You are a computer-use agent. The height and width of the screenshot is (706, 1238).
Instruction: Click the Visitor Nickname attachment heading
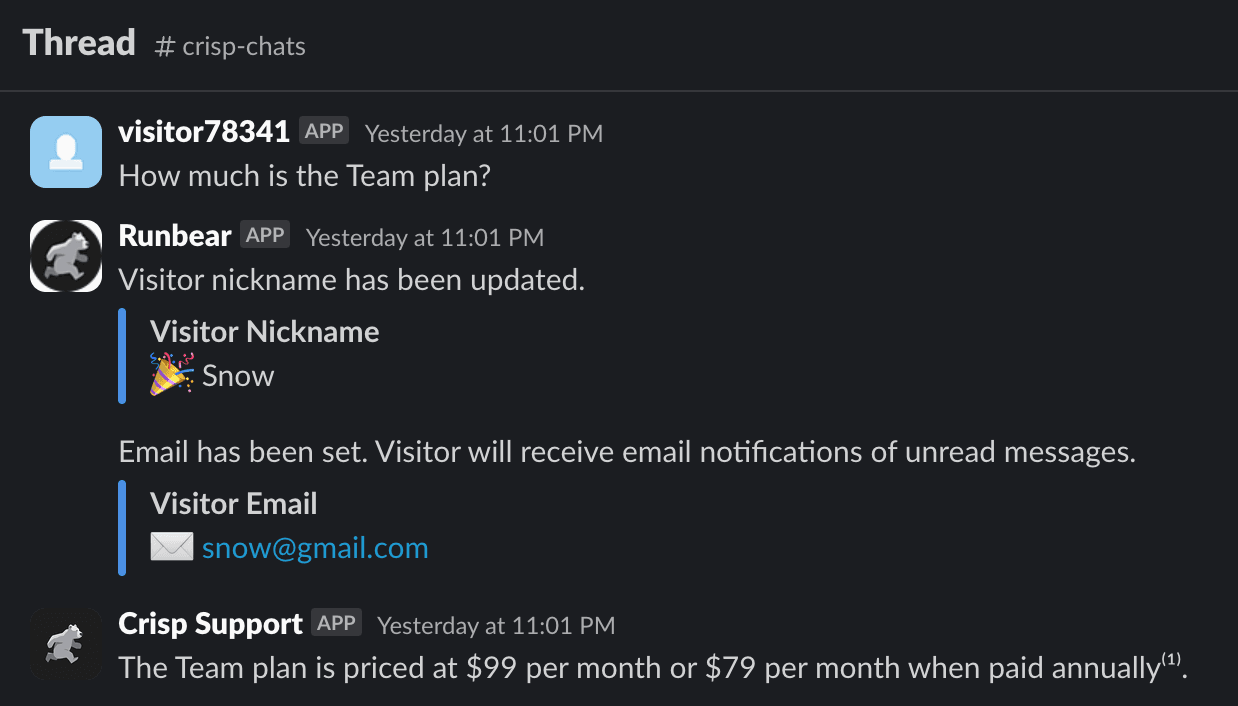point(265,332)
